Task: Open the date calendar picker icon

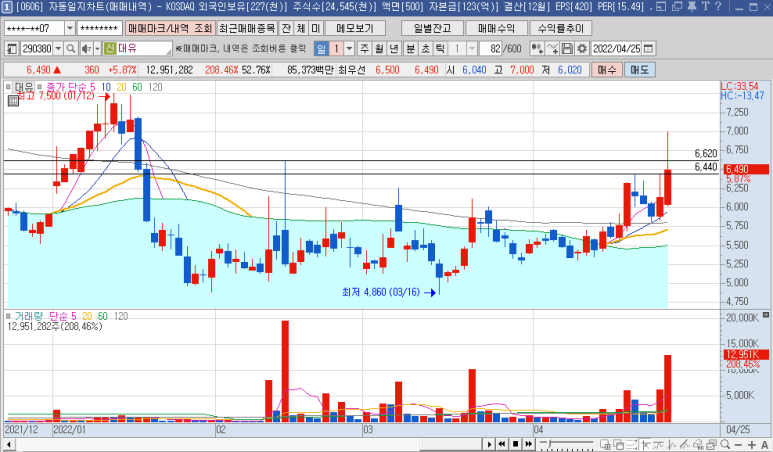Action: (649, 48)
